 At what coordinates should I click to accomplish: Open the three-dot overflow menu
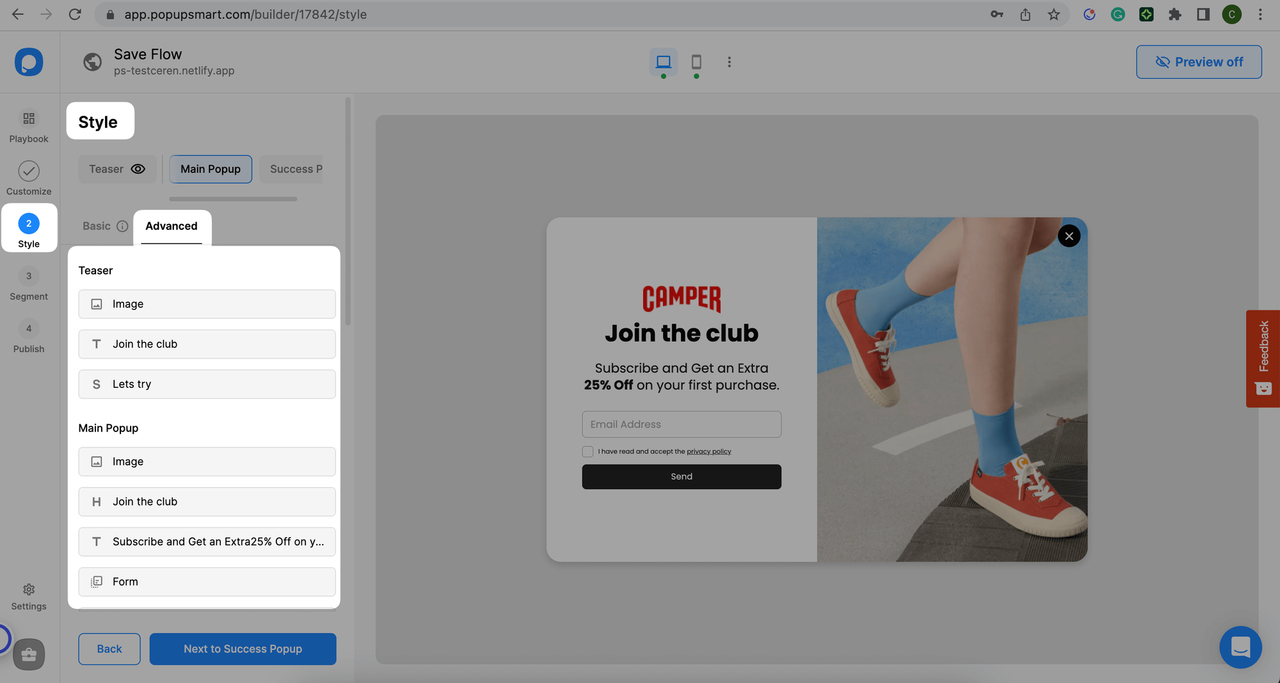[729, 61]
